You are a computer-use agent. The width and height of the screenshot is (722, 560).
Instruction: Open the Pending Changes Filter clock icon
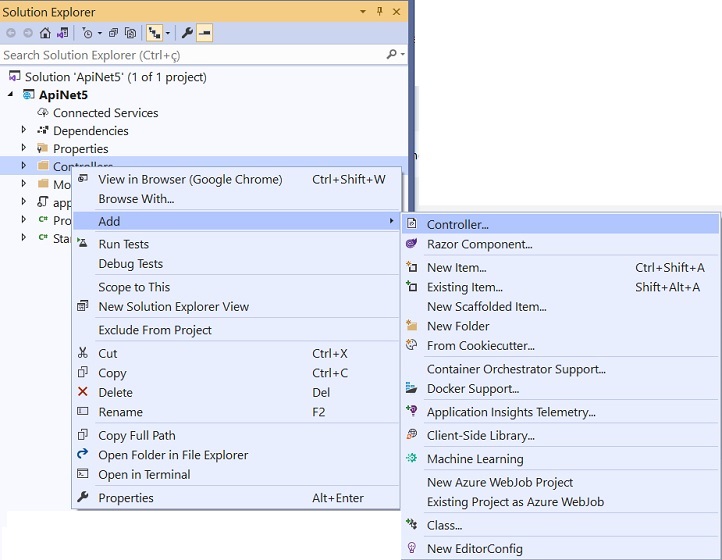pos(87,33)
